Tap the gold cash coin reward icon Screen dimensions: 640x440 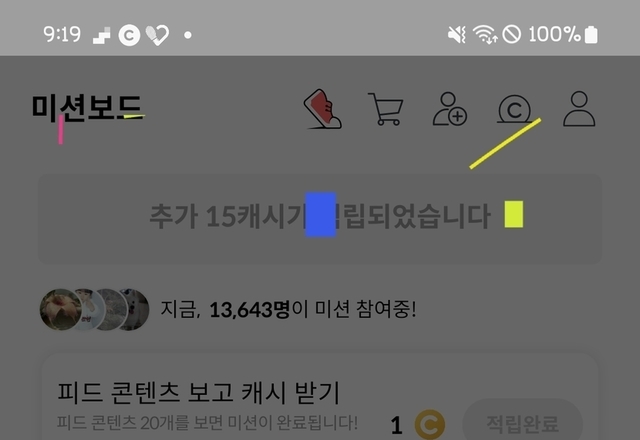click(430, 425)
